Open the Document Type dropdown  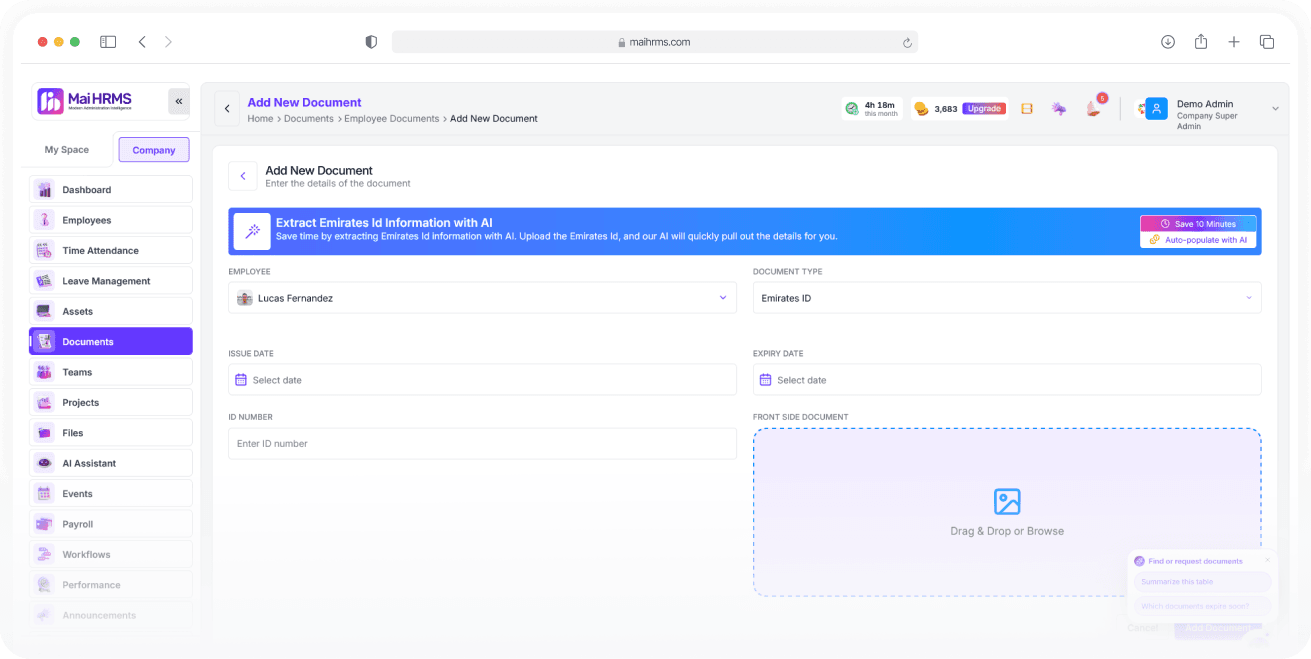tap(1007, 298)
